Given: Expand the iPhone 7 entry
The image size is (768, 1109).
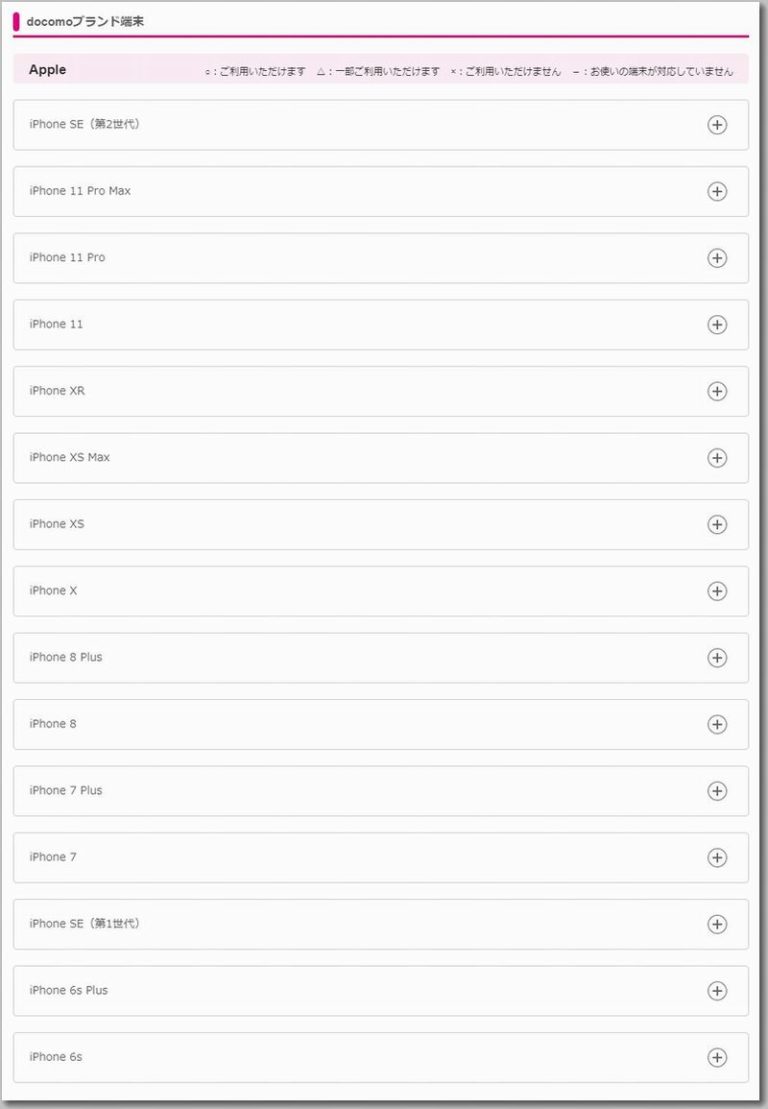Looking at the screenshot, I should [717, 858].
